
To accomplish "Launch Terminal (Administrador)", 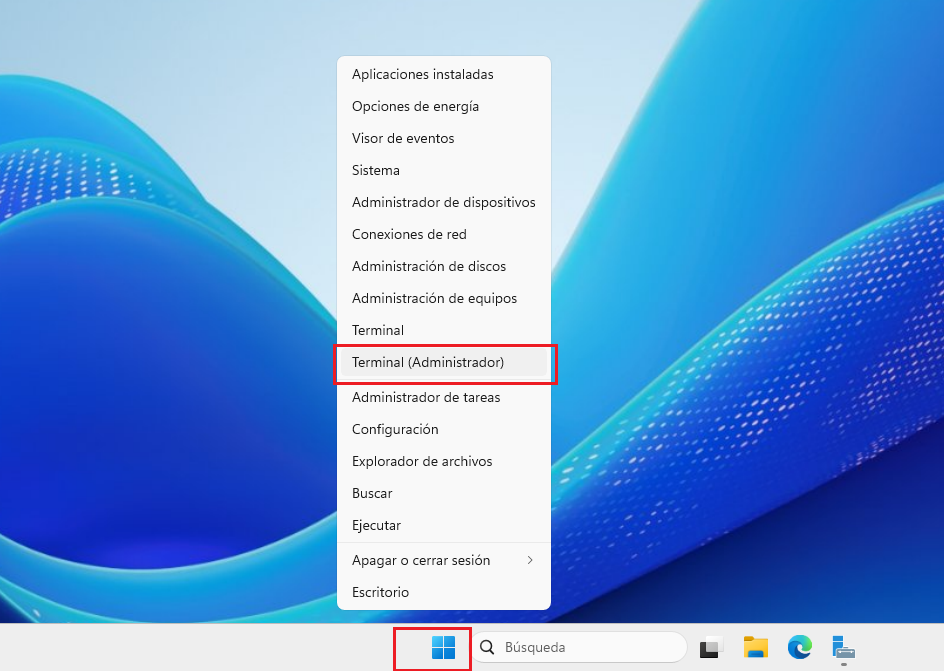I will click(444, 362).
